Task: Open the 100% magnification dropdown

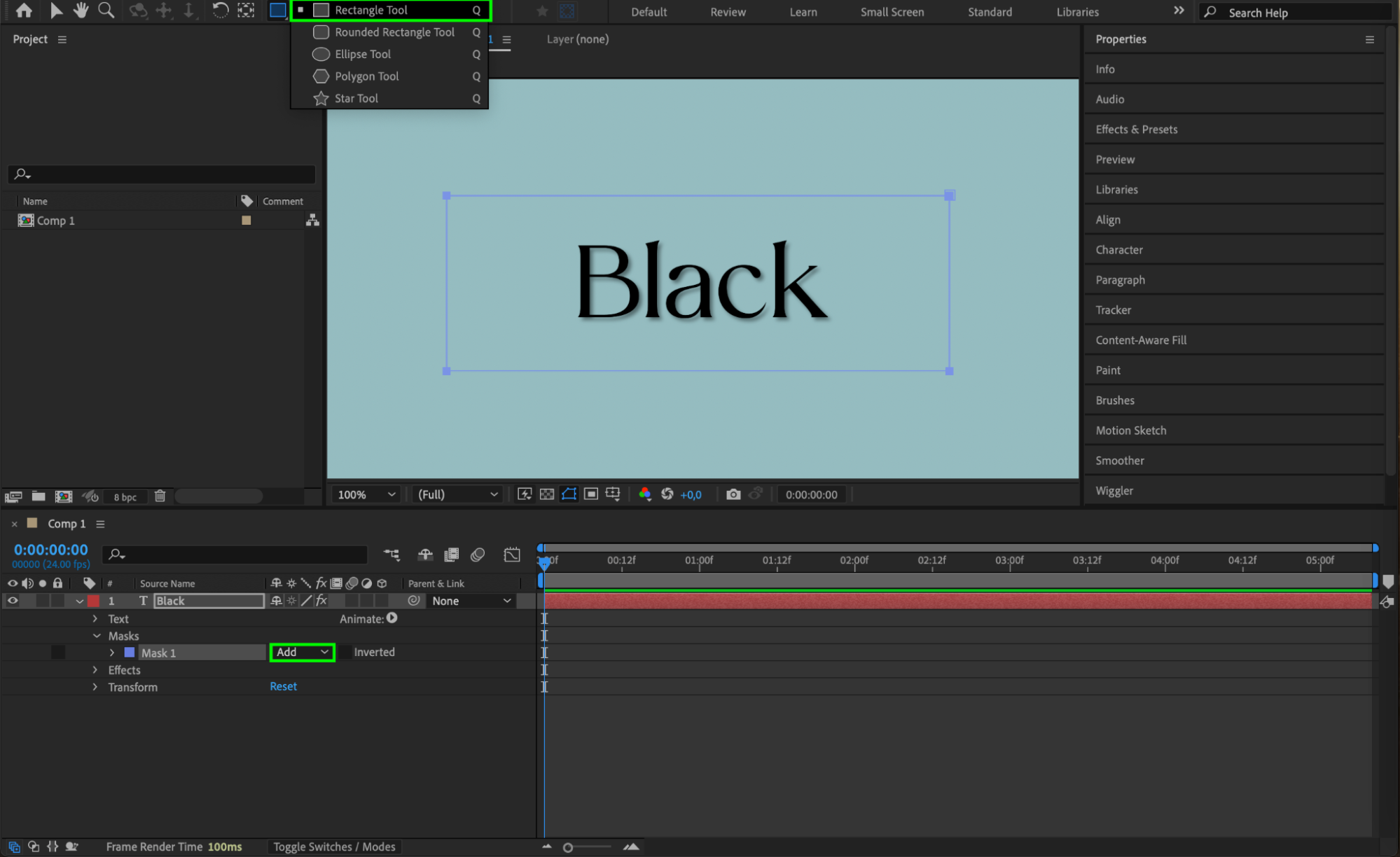Action: click(366, 494)
